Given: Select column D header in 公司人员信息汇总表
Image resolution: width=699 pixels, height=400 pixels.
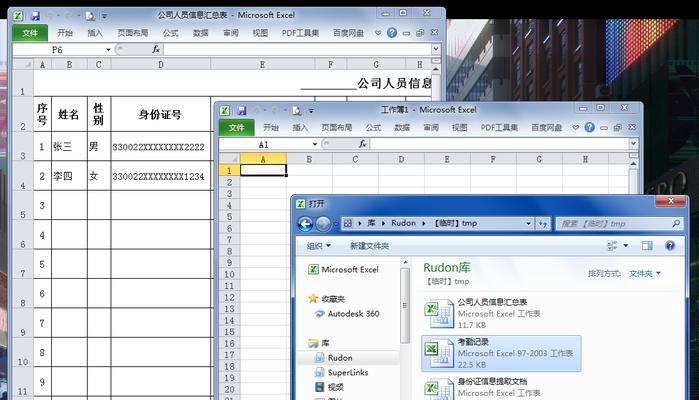Looking at the screenshot, I should 160,65.
